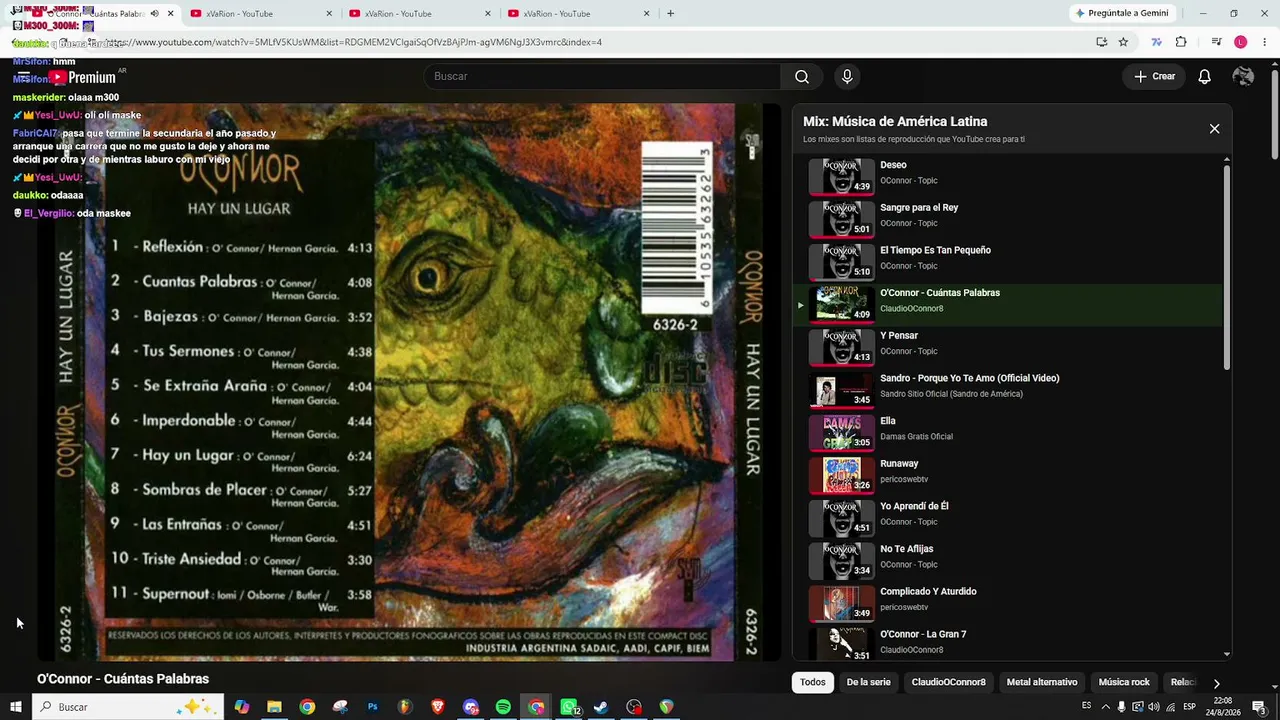Screen dimensions: 1280x720
Task: Open the Chrome three-dot menu
Action: (1264, 42)
